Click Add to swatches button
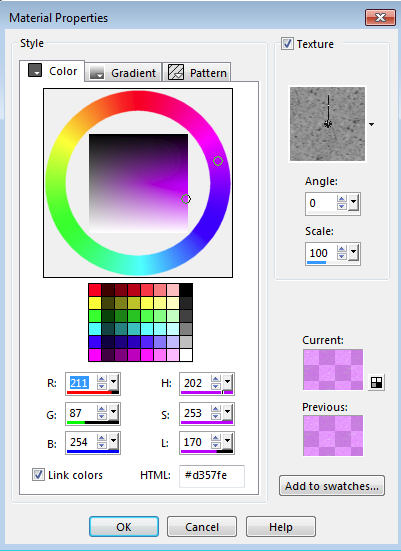This screenshot has height=551, width=401. coord(332,486)
